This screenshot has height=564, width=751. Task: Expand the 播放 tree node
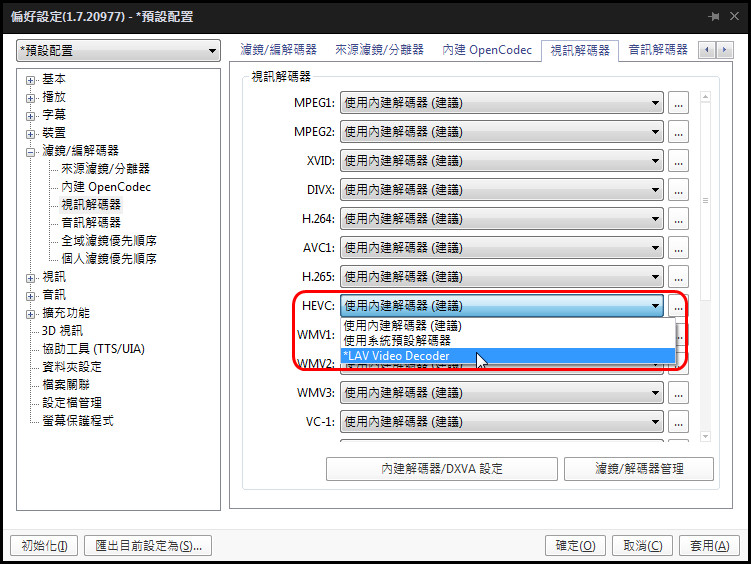pos(30,99)
